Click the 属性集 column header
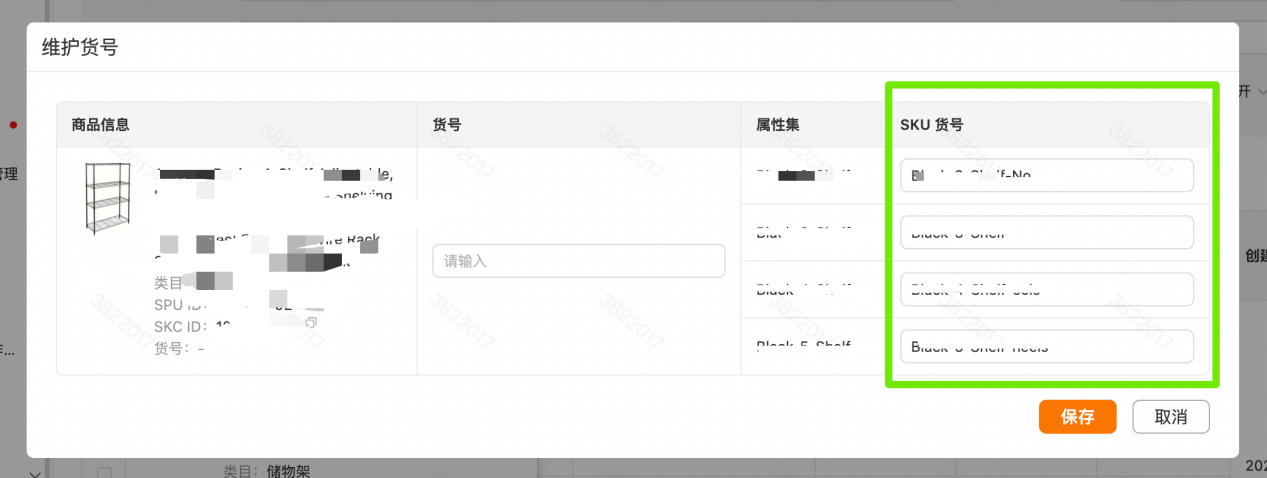Image resolution: width=1267 pixels, height=478 pixels. [778, 125]
